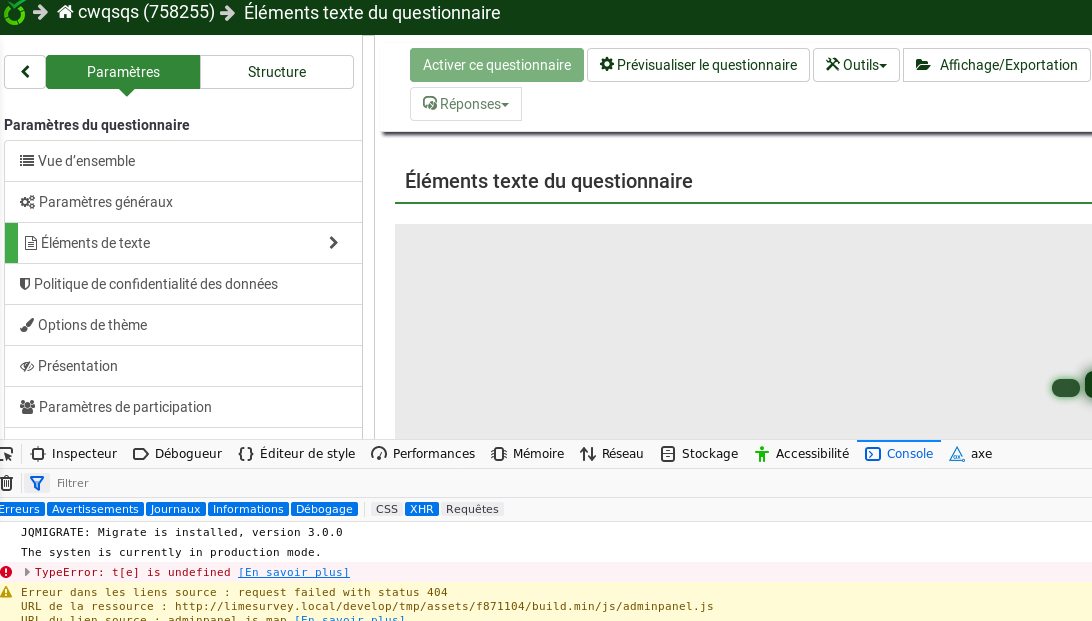Image resolution: width=1092 pixels, height=621 pixels.
Task: Click the LimeSurvey logo icon
Action: click(12, 13)
